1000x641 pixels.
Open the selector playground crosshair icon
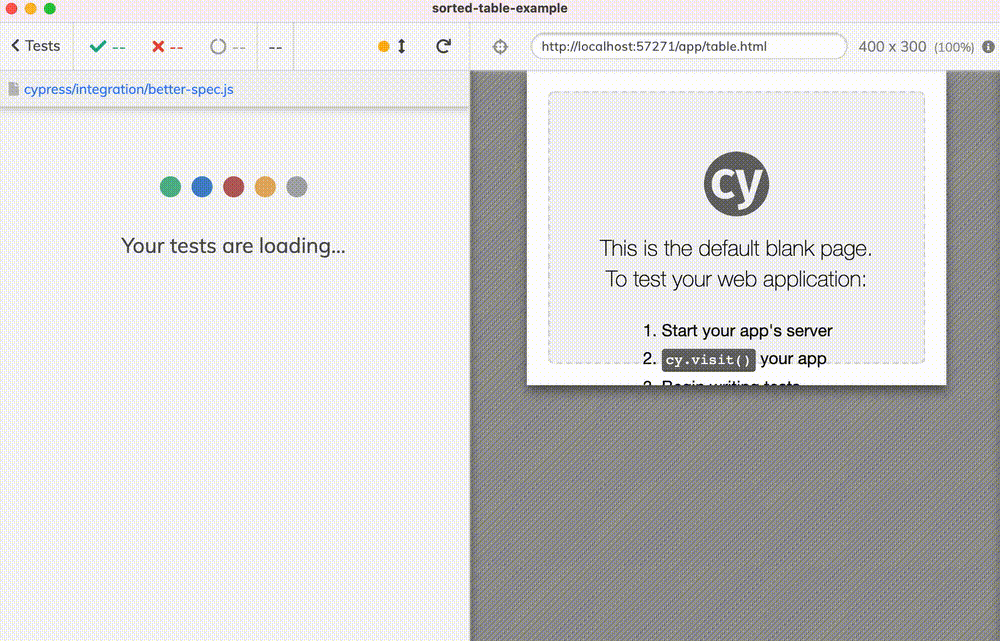point(500,47)
